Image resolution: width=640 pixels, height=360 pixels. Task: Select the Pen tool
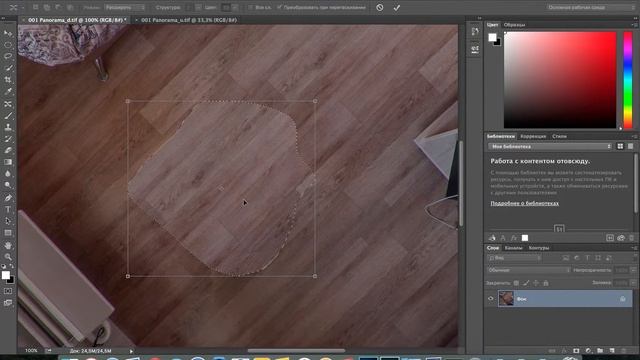(8, 198)
